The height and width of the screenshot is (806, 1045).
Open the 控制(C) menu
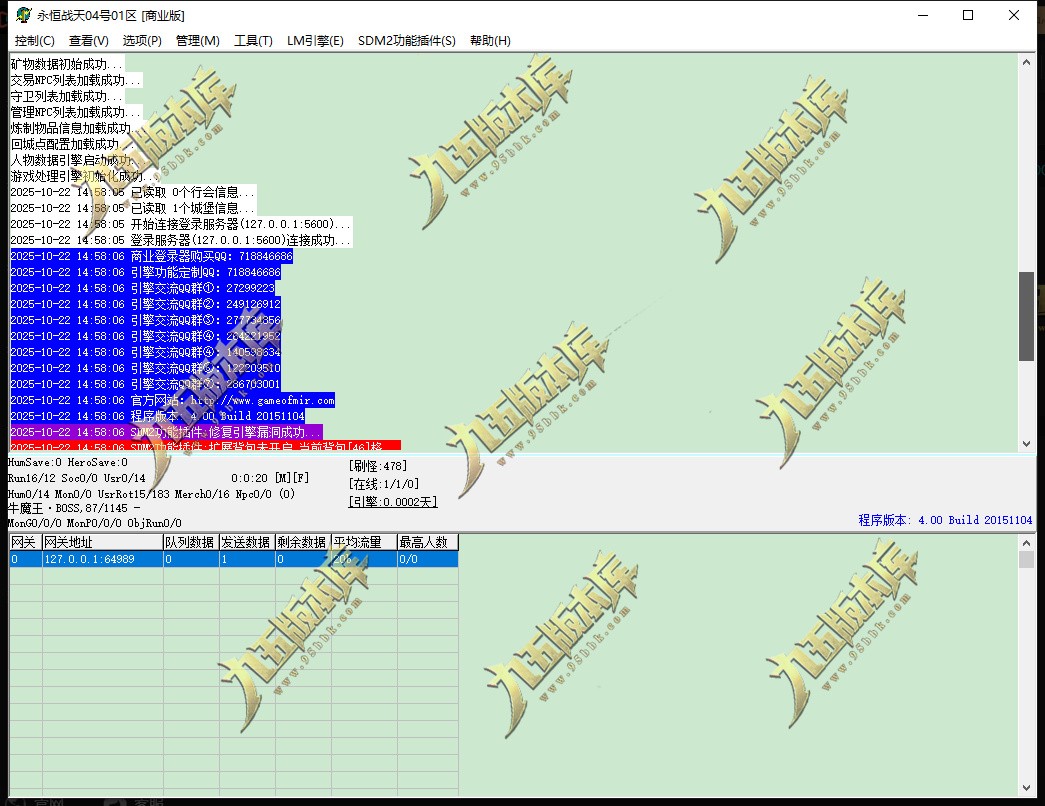35,41
